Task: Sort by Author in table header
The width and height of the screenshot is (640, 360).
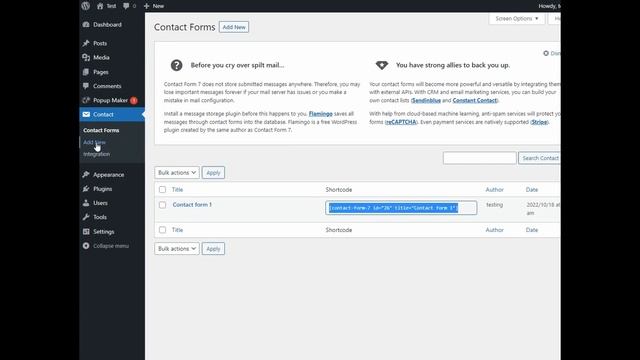Action: tap(494, 190)
